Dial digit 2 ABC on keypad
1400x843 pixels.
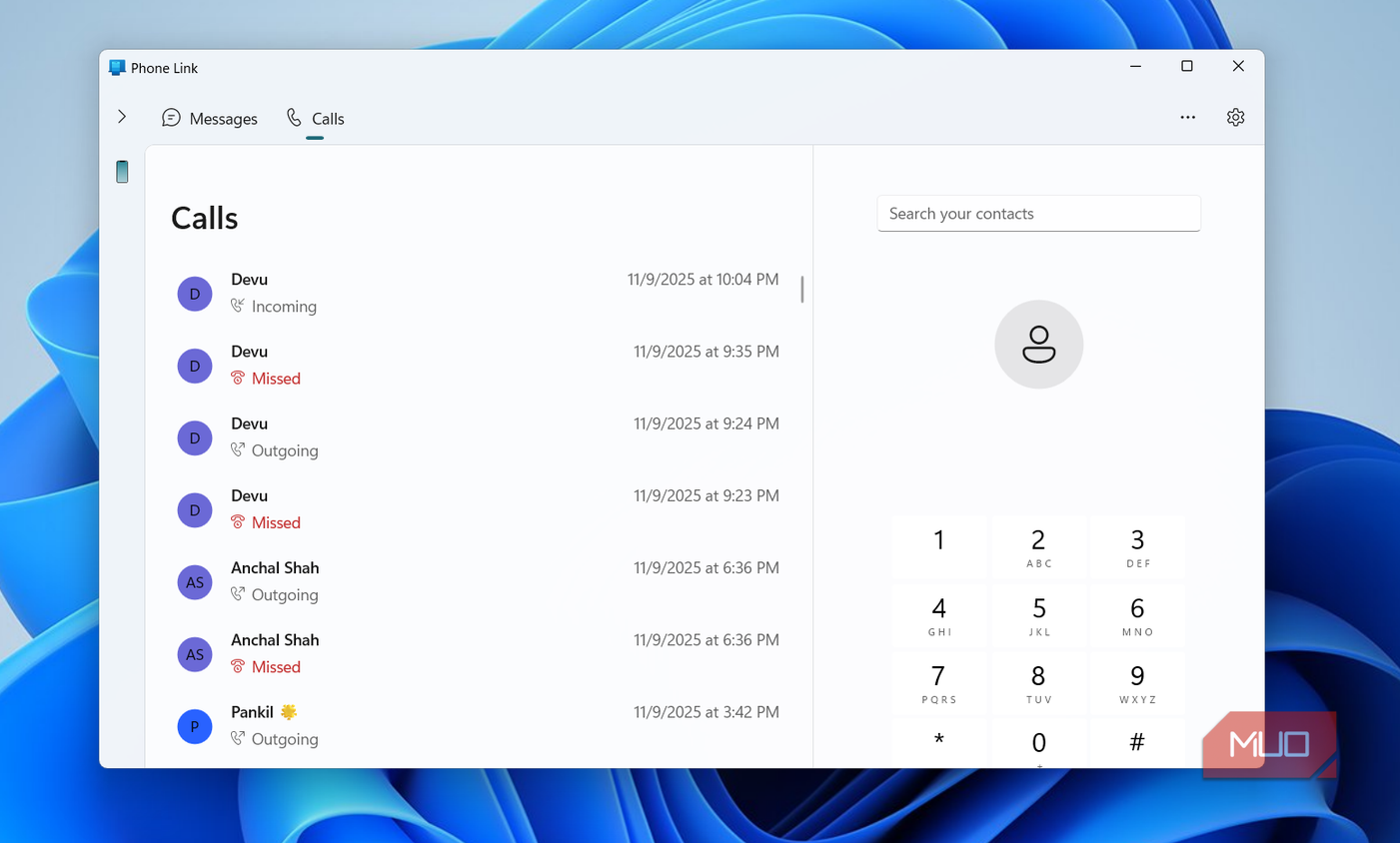[x=1038, y=546]
